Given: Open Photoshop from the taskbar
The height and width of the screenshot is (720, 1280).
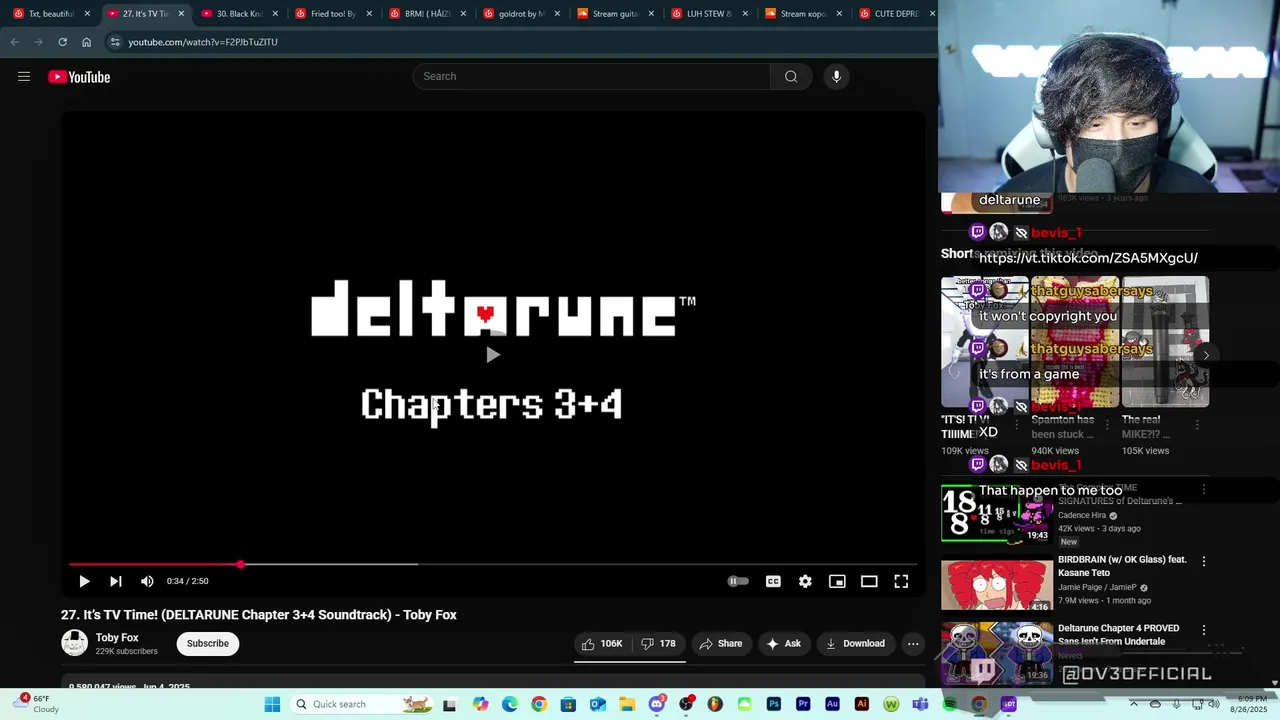Looking at the screenshot, I should pyautogui.click(x=774, y=704).
